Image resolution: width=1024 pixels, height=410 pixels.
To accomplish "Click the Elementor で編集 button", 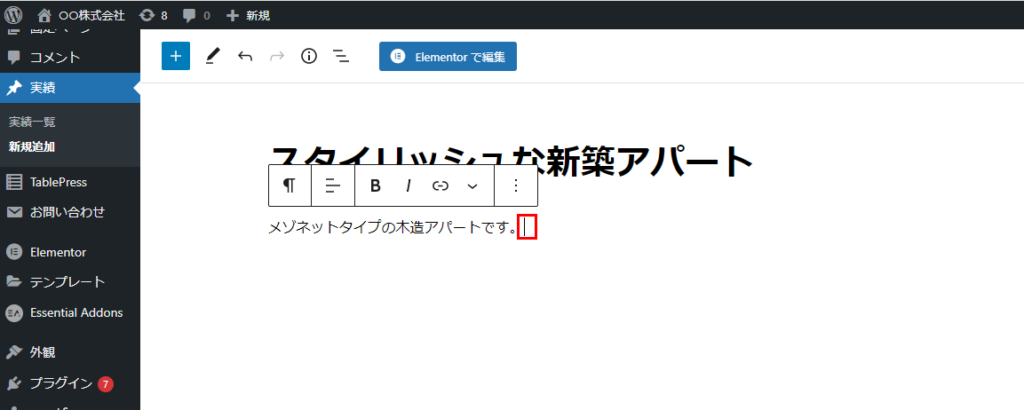I will pos(447,56).
